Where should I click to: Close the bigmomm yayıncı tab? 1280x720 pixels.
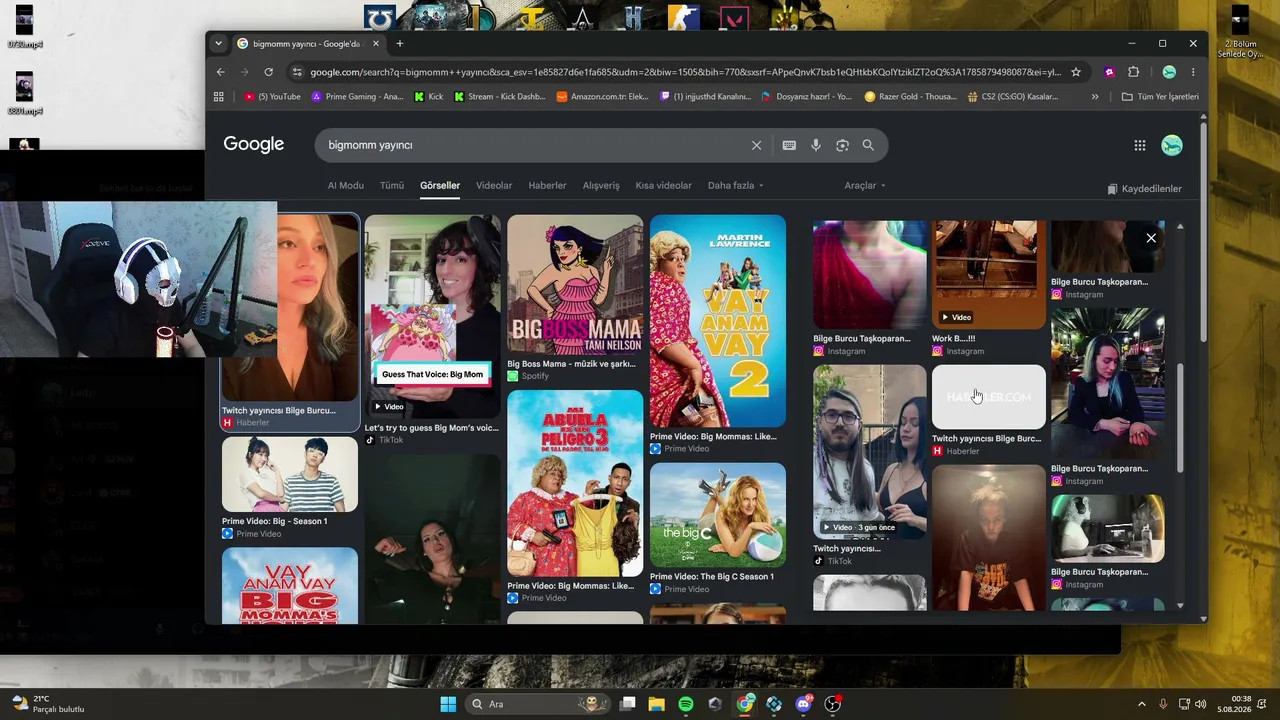tap(376, 44)
